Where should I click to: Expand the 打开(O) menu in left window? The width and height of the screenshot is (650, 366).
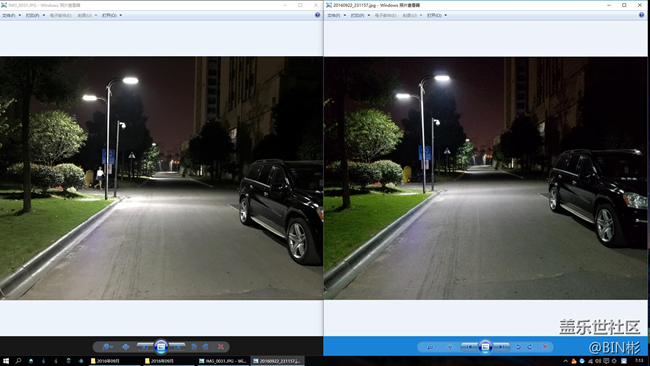click(x=112, y=15)
